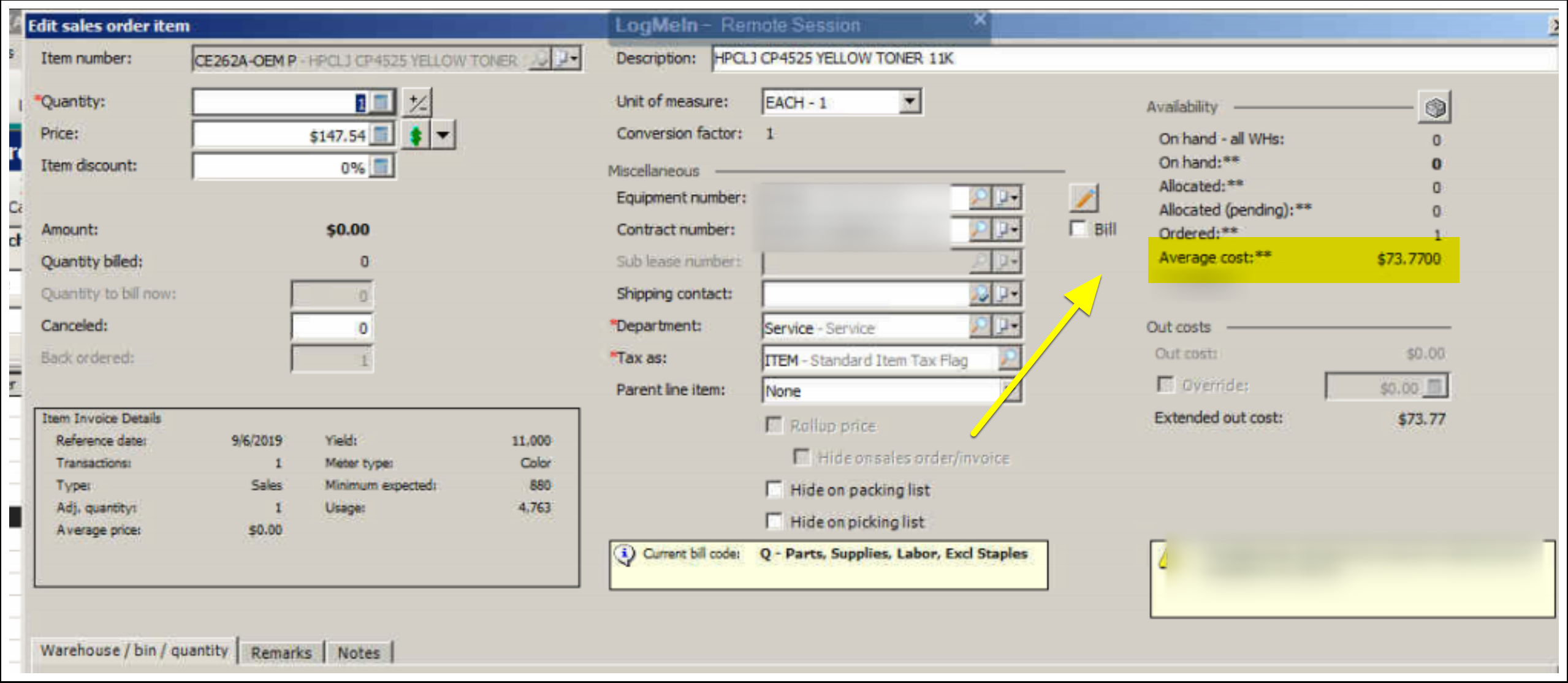Toggle Hide on sales order/invoice checkbox
Screen dimensions: 1568x683
point(801,457)
